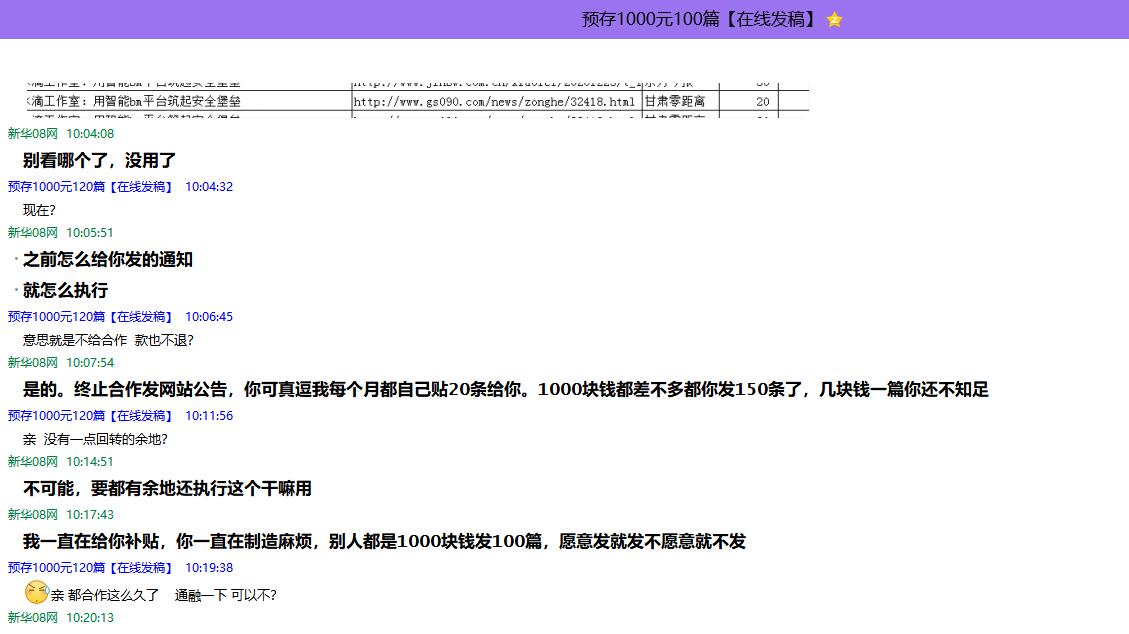The image size is (1129, 634).
Task: Click the 甘肃零距离 cell beside the gs090.com URL
Action: [x=675, y=102]
